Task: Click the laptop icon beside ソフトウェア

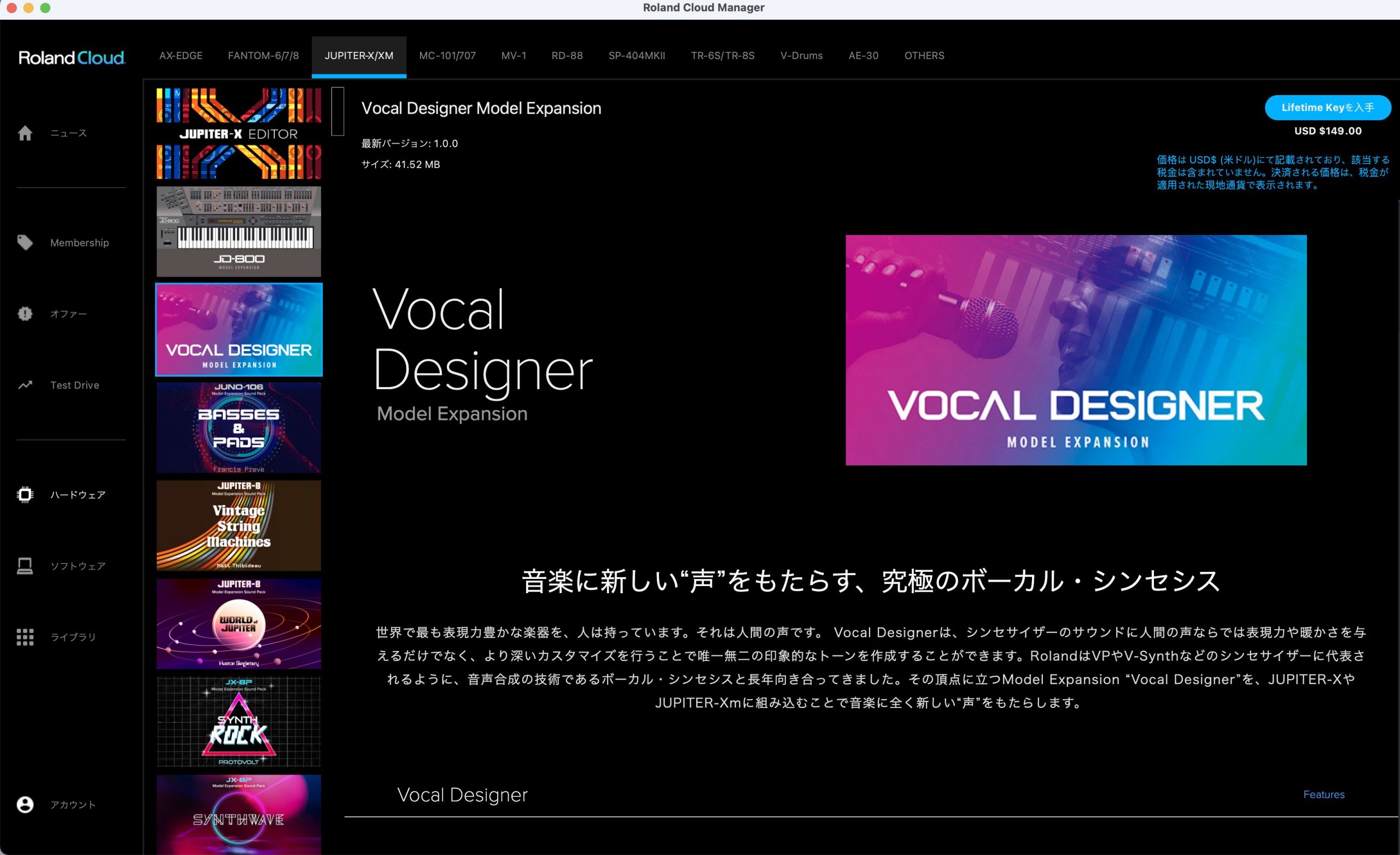Action: (25, 566)
